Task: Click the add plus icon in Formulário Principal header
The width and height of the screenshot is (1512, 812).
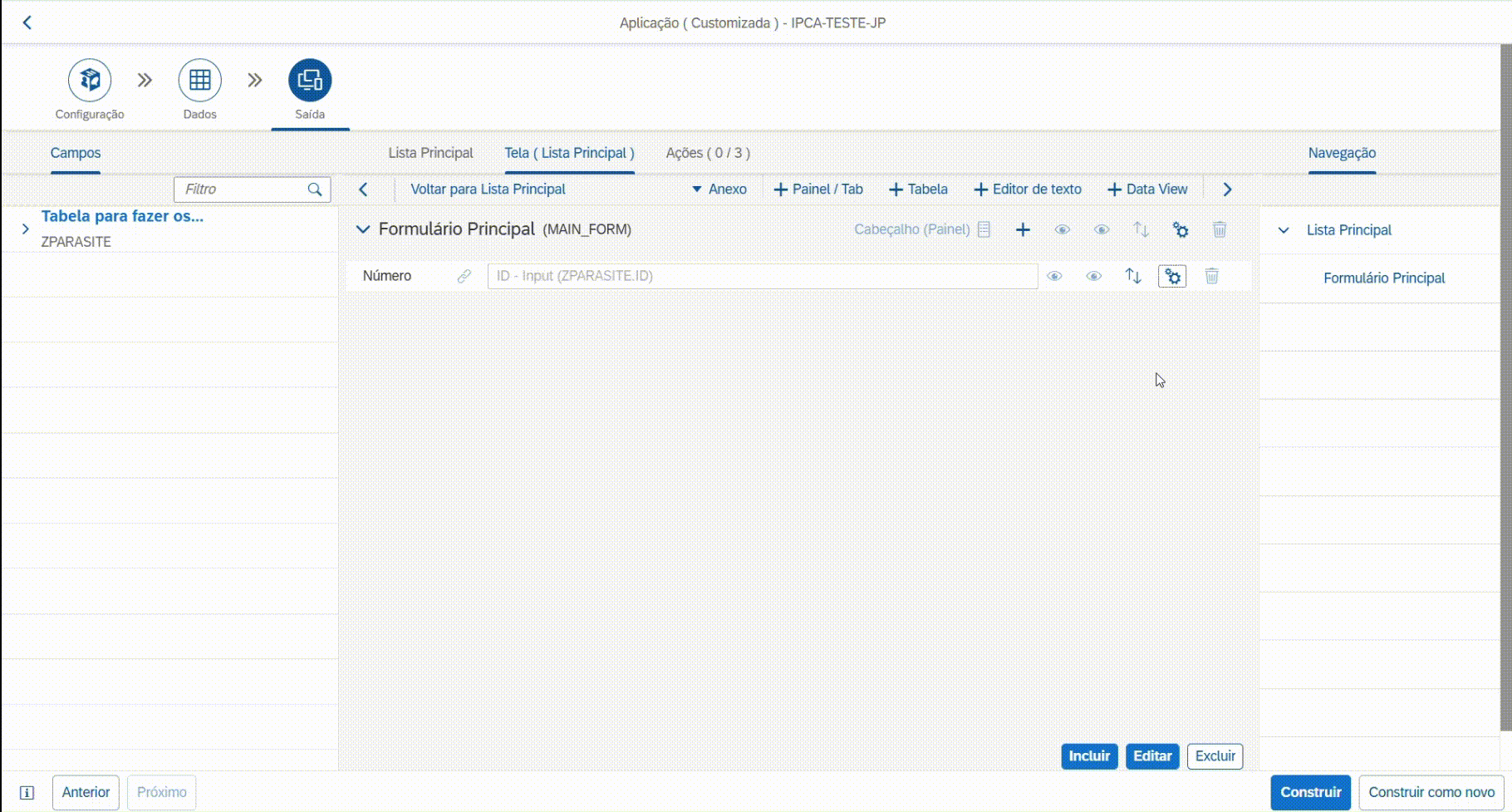Action: click(x=1023, y=230)
